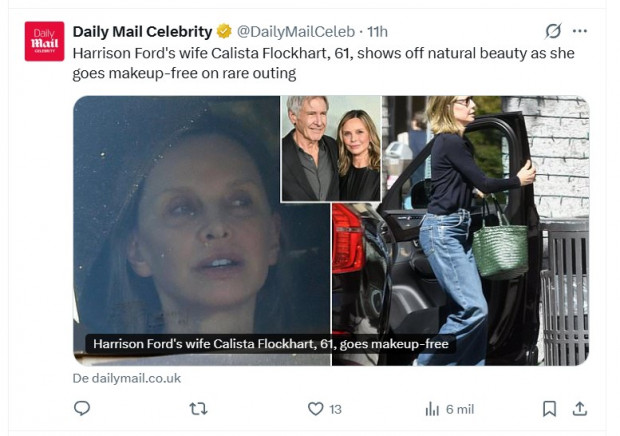Screen dimensions: 620x436
Task: Like the post with the heart icon
Action: pyautogui.click(x=315, y=408)
